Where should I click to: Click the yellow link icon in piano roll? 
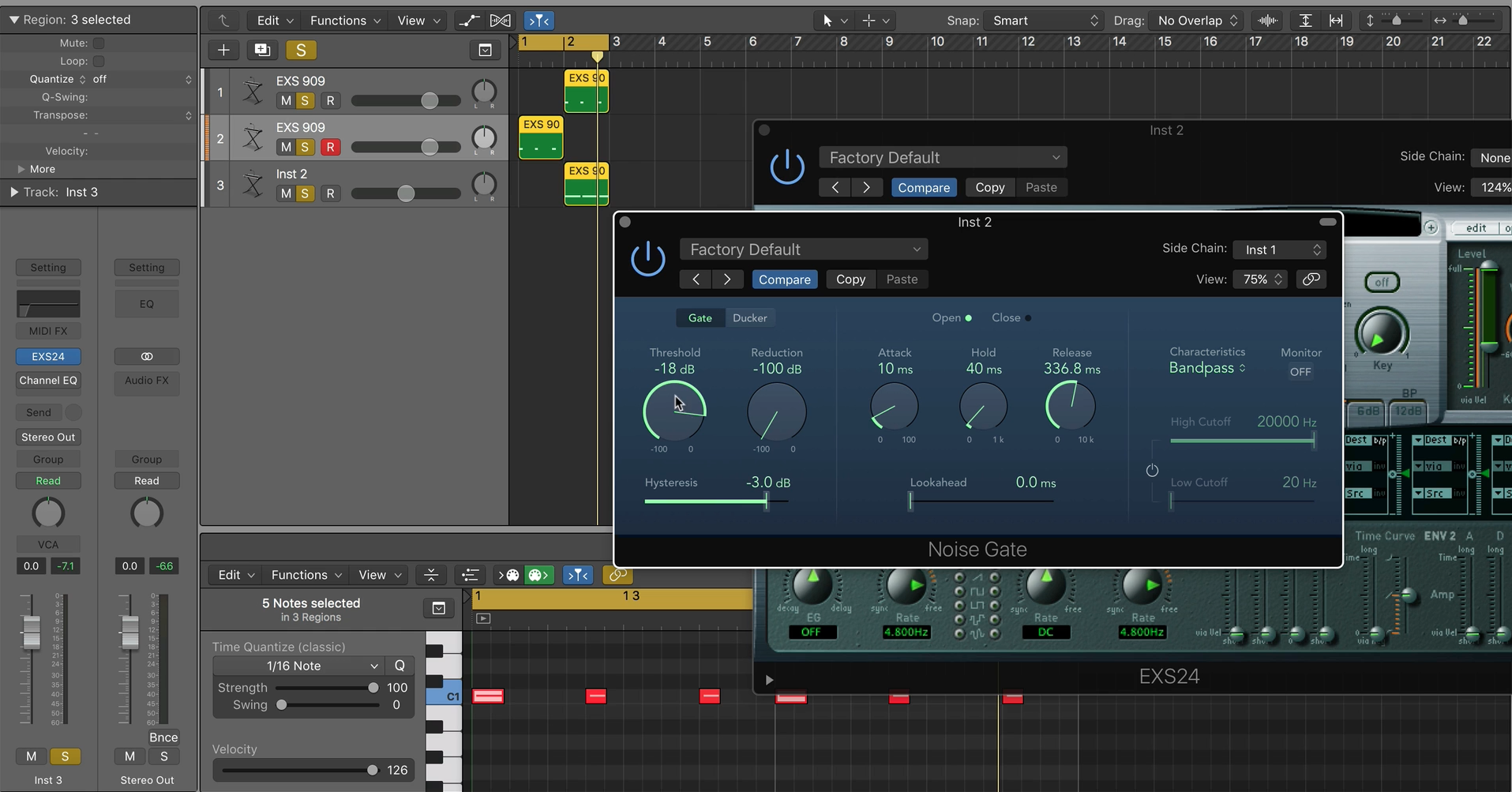(x=617, y=575)
